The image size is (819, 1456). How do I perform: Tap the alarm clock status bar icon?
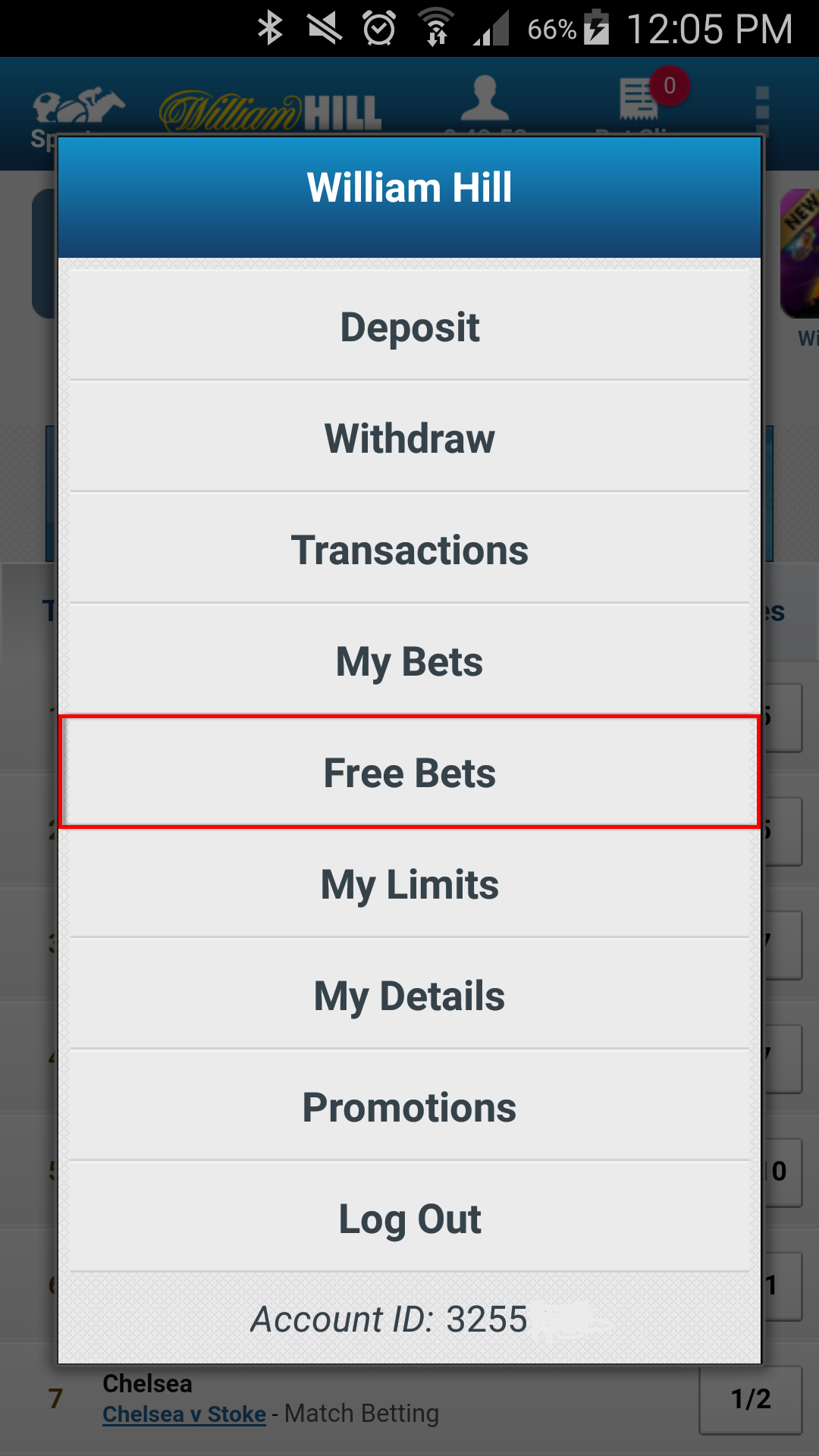[x=379, y=29]
